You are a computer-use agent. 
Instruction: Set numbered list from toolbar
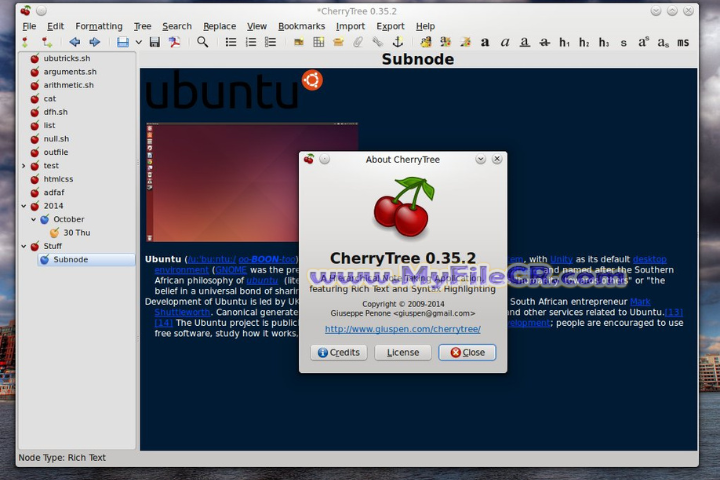251,42
